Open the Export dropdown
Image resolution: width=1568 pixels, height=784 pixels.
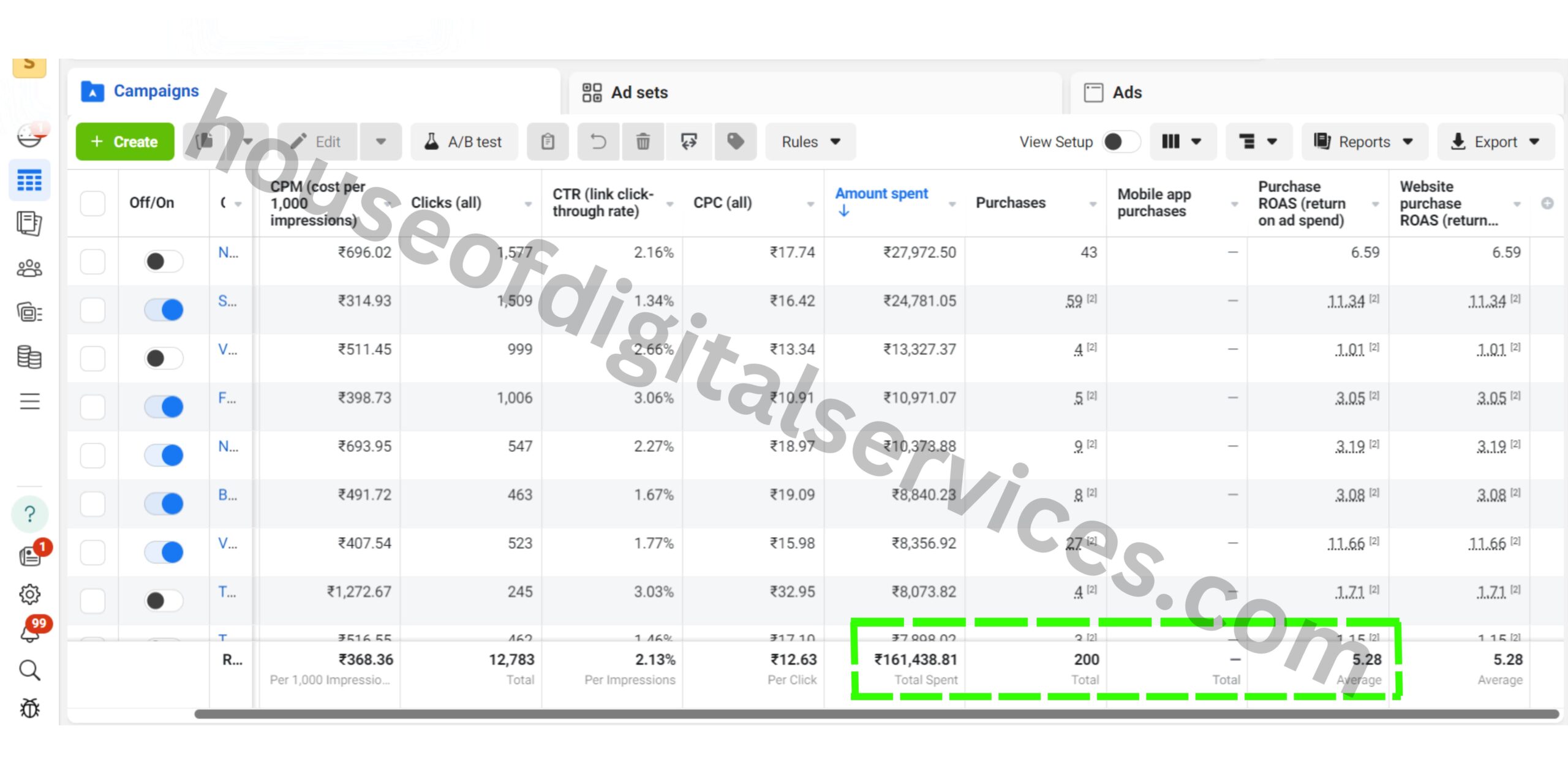point(1496,141)
